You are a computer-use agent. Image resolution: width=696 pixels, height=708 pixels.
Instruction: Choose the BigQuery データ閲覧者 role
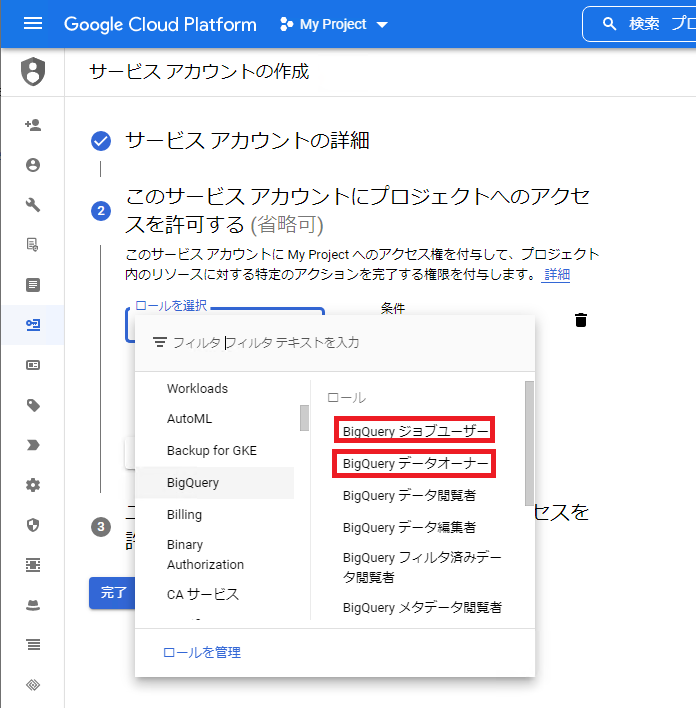[409, 495]
